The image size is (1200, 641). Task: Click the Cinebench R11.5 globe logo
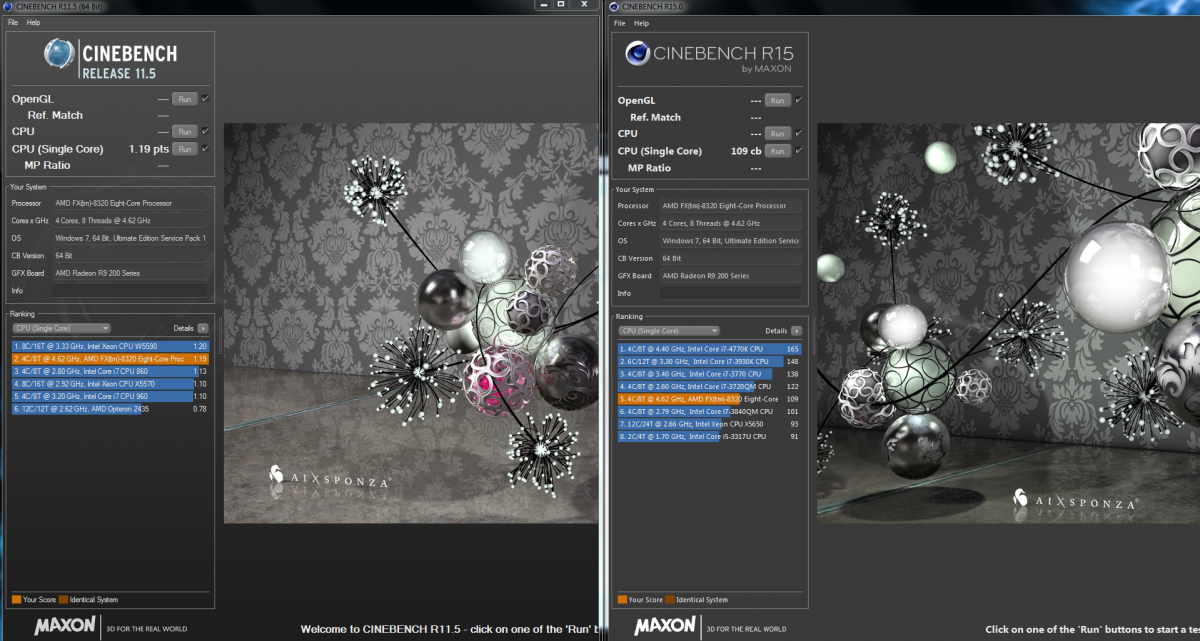pyautogui.click(x=60, y=56)
